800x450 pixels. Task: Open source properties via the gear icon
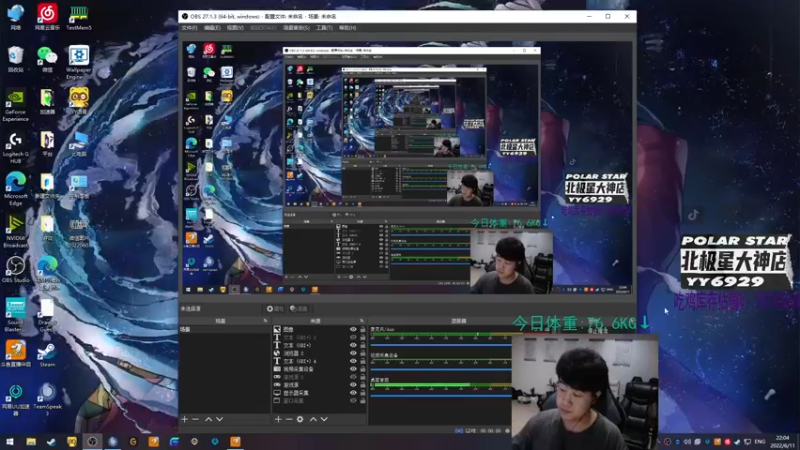(x=300, y=419)
